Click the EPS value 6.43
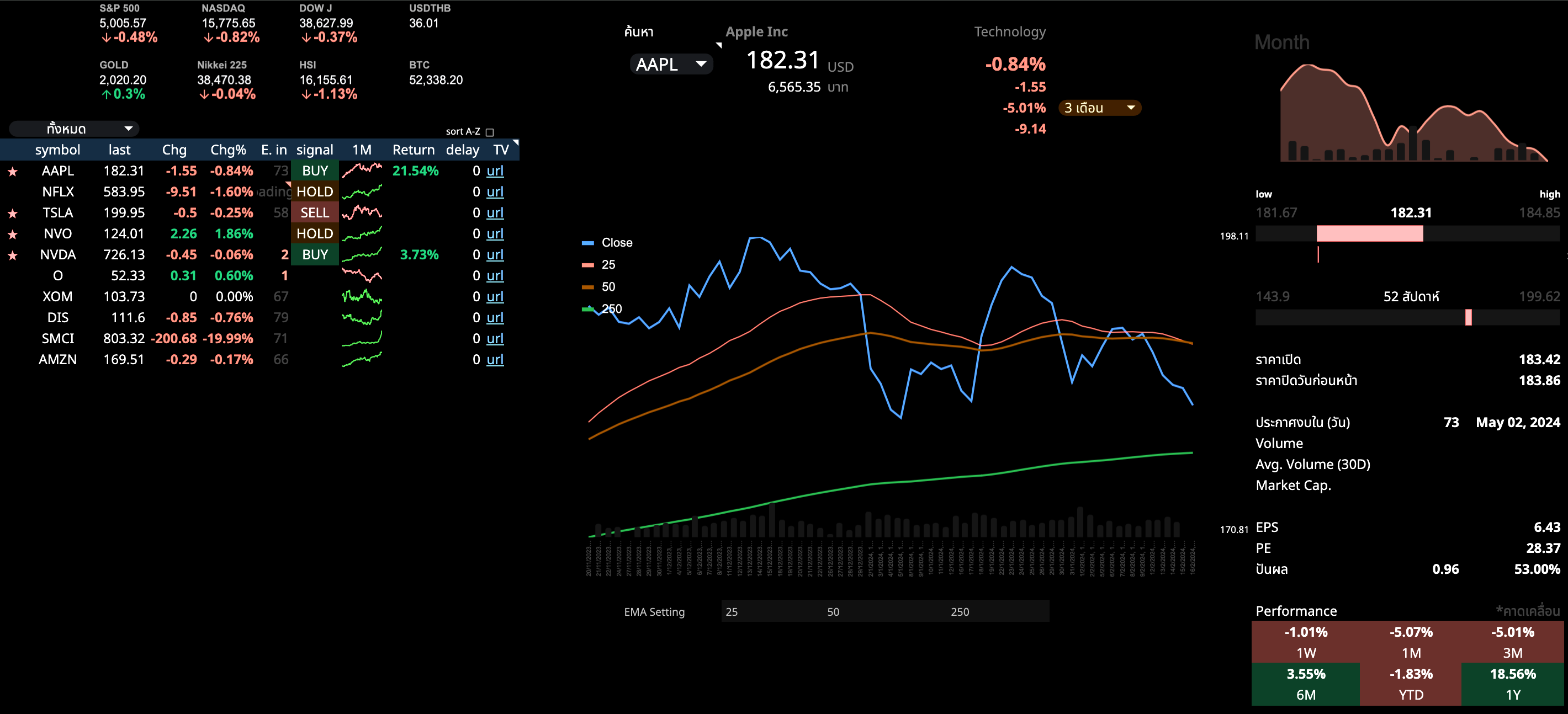 click(1546, 527)
